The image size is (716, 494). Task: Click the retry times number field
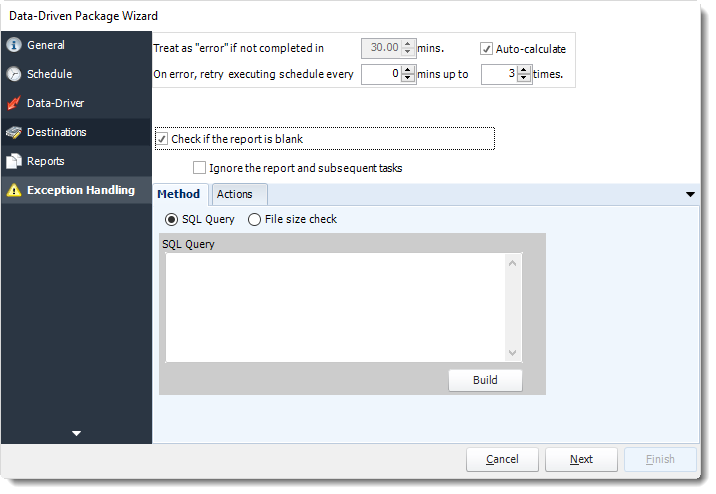tap(500, 74)
